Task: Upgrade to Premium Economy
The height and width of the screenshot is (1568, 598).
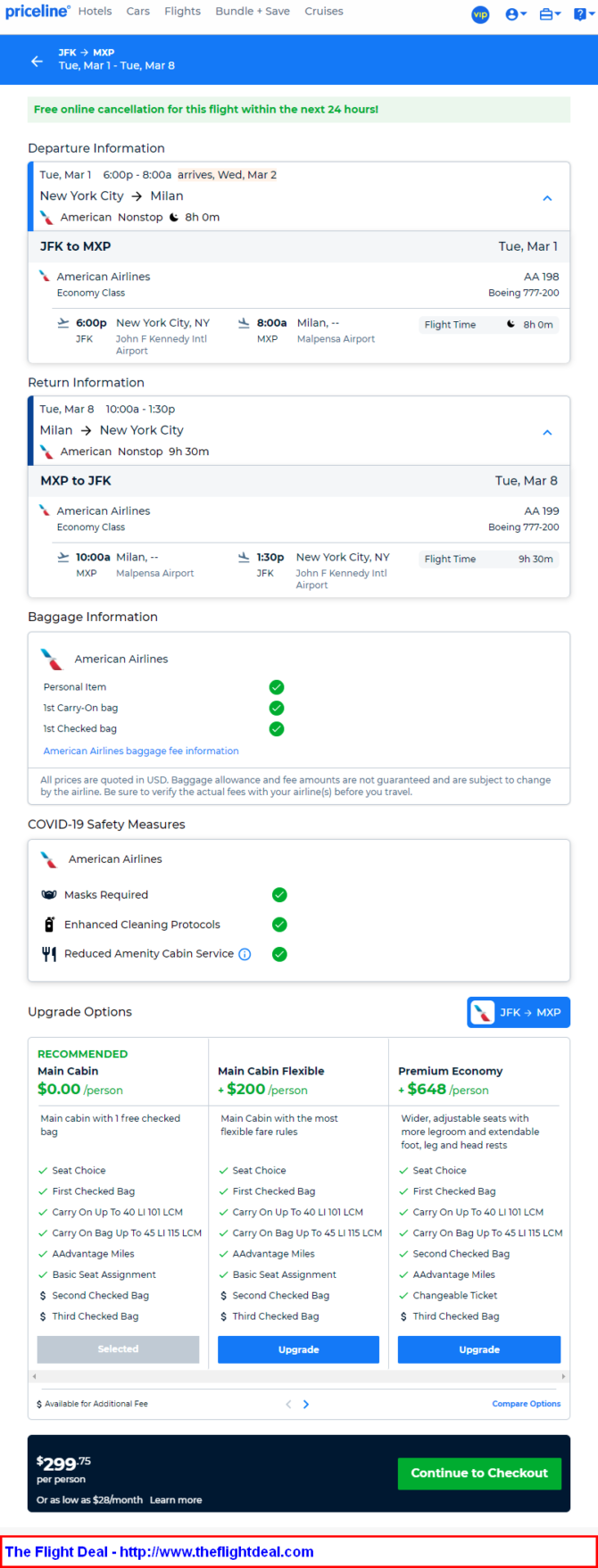Action: [479, 1349]
